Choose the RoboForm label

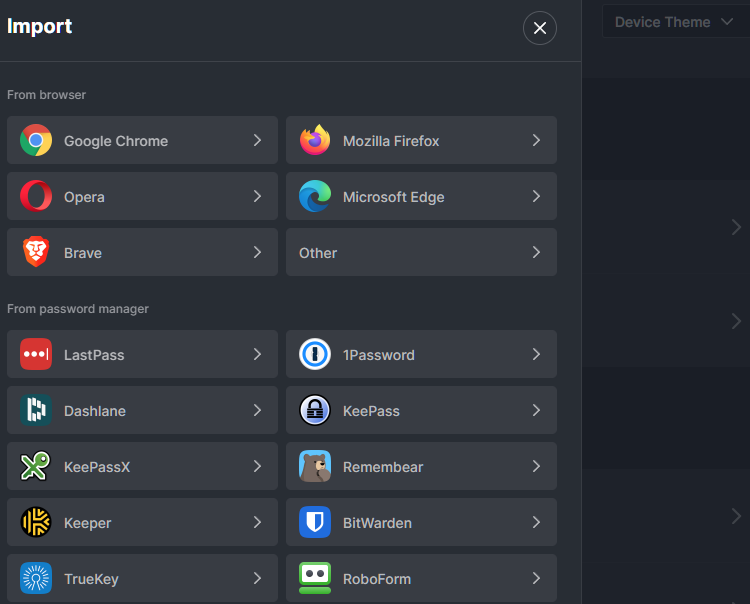tap(377, 579)
